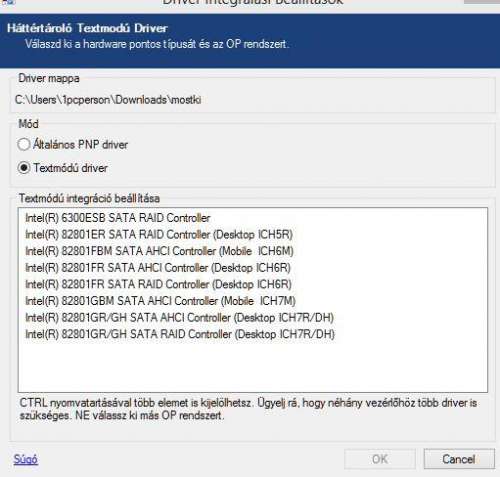This screenshot has height=477, width=500.
Task: Open the Súgó help link
Action: tap(26, 459)
